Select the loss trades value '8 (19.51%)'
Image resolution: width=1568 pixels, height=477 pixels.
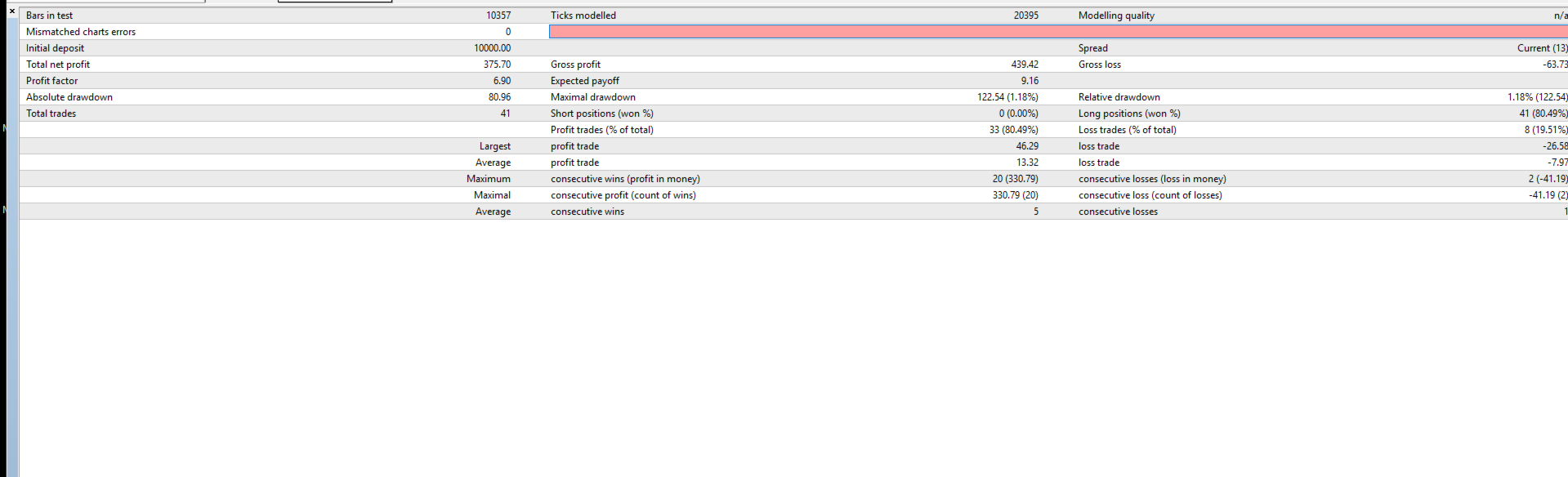(x=1546, y=130)
